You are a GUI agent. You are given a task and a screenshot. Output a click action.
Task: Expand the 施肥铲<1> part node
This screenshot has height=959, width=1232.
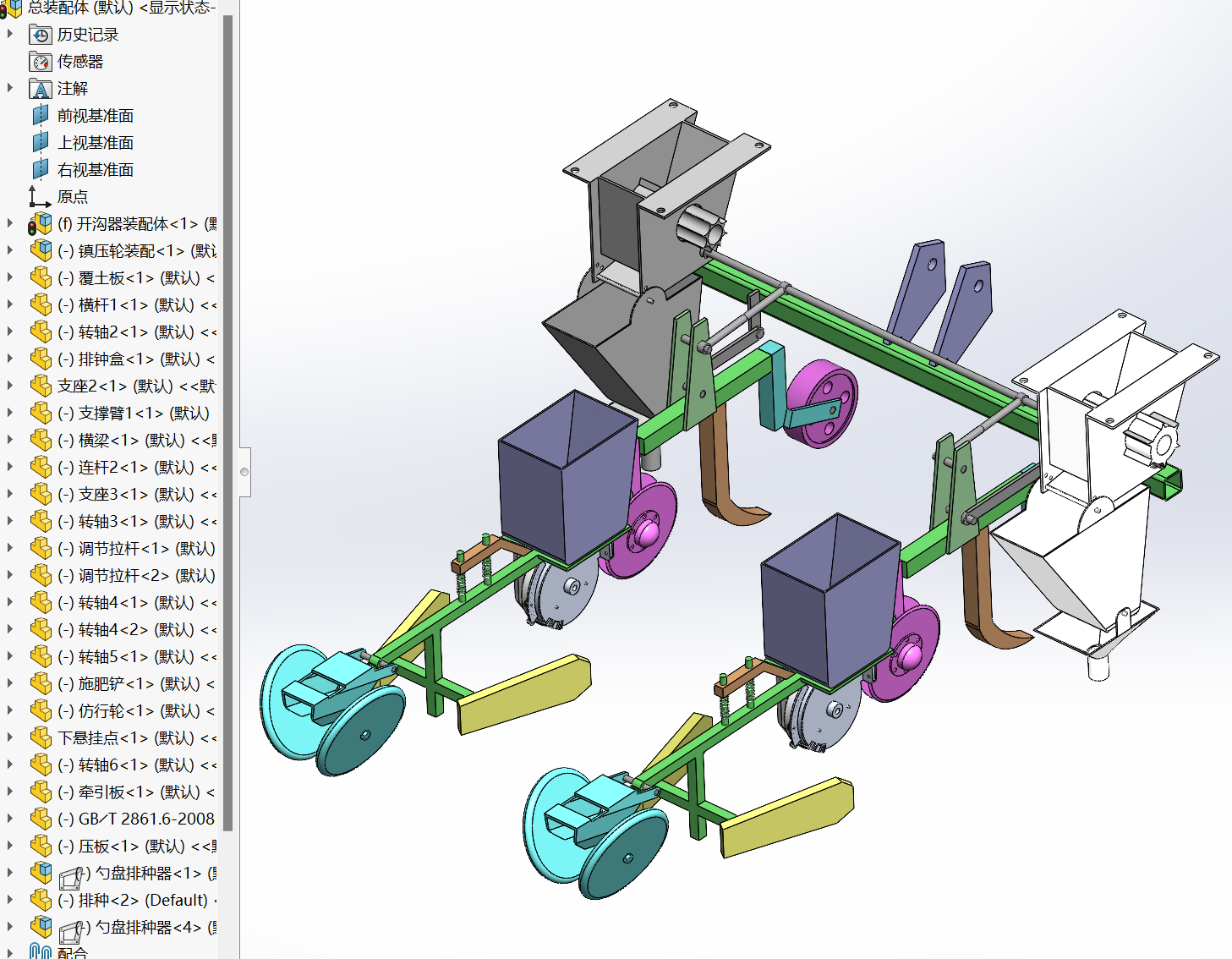[x=10, y=684]
